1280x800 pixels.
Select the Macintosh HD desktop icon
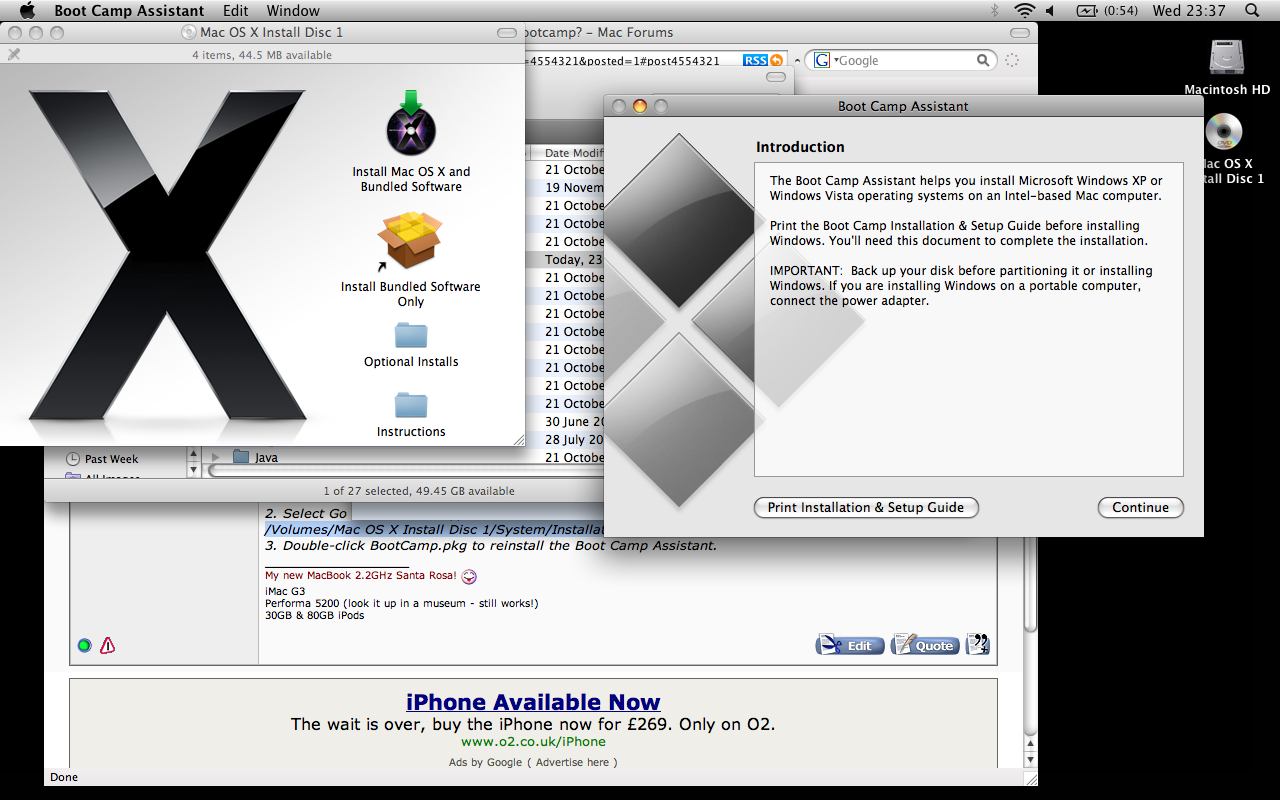(1226, 58)
